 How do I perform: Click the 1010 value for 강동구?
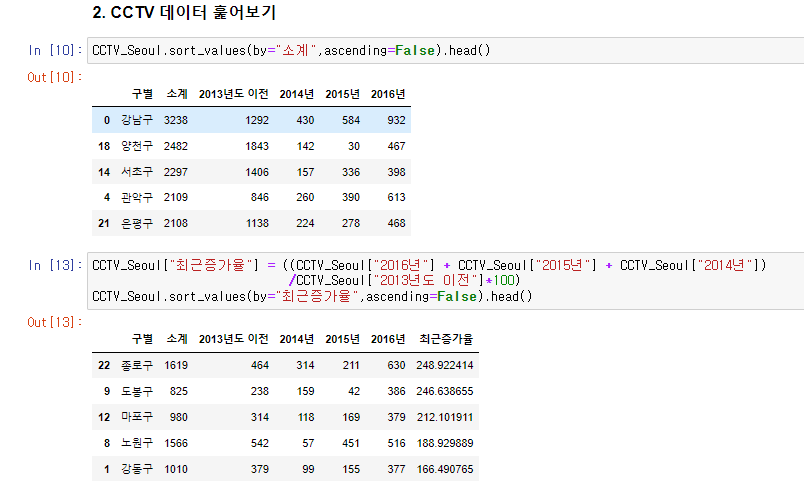[x=176, y=469]
